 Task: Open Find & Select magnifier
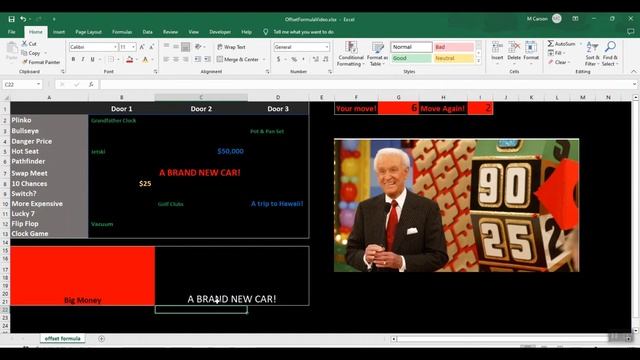tap(610, 53)
